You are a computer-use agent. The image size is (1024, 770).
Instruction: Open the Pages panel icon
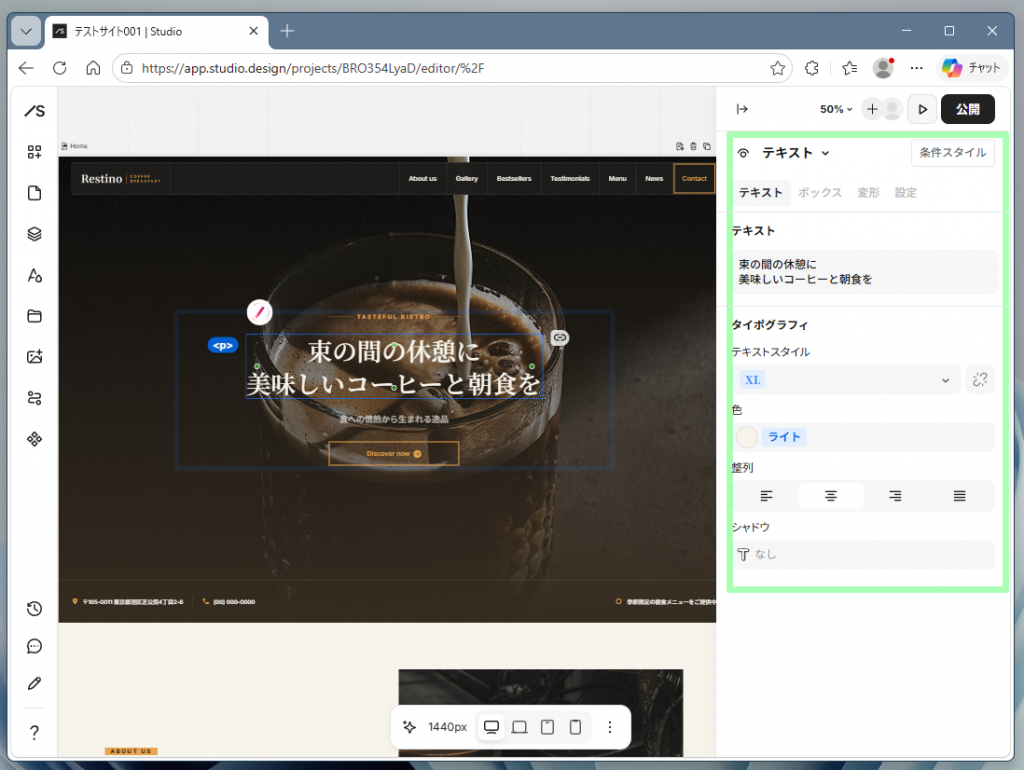(x=35, y=193)
